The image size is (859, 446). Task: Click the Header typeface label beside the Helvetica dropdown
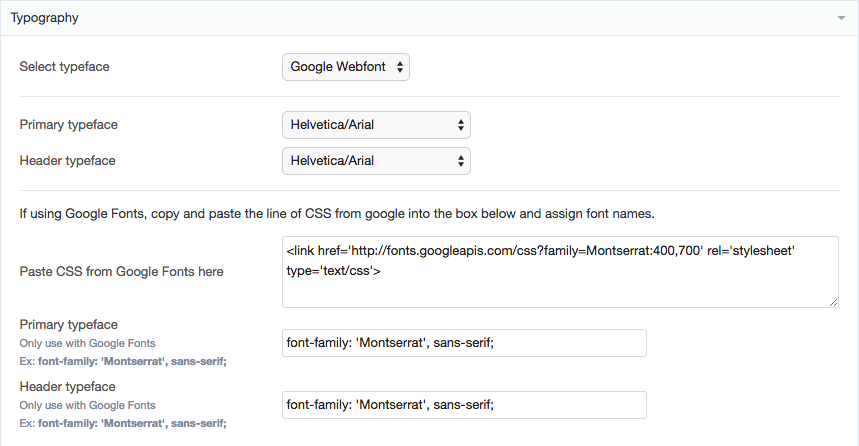coord(67,160)
